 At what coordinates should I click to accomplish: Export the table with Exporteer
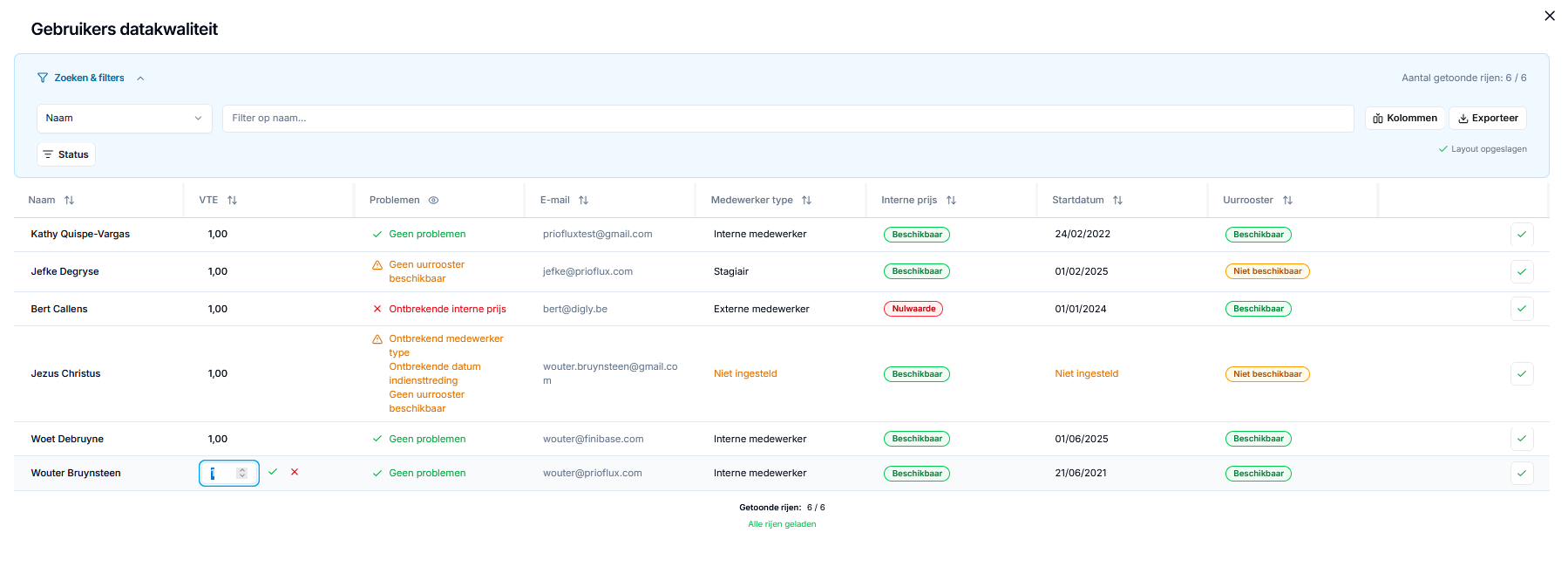click(x=1488, y=119)
